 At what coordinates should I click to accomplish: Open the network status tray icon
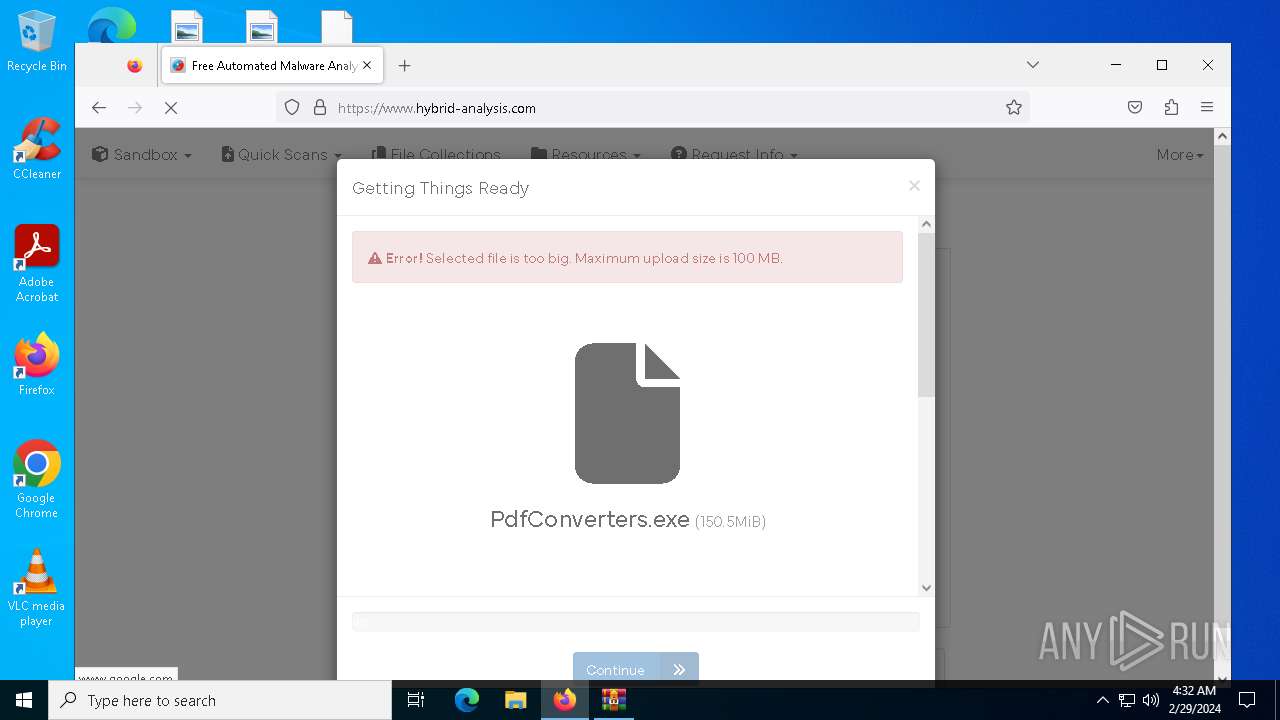pyautogui.click(x=1127, y=700)
